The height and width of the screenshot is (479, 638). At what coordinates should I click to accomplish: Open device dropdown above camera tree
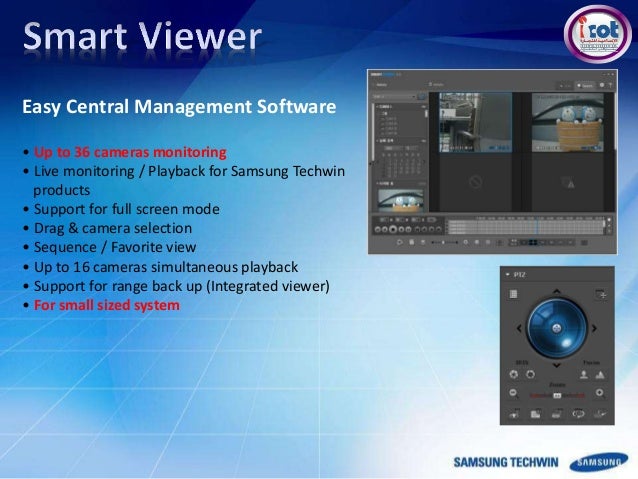click(394, 96)
